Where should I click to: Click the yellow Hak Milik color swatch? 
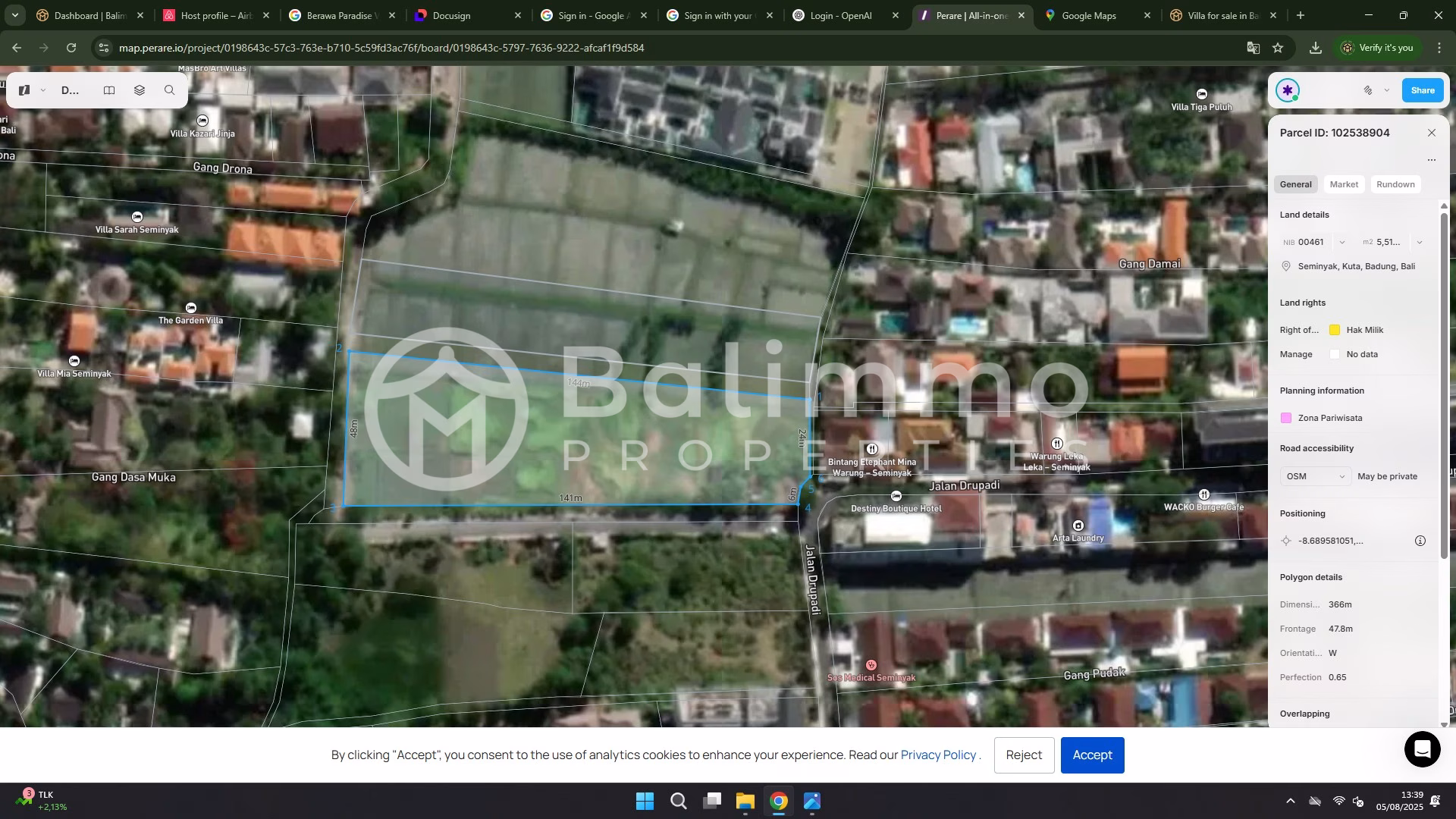click(1334, 330)
